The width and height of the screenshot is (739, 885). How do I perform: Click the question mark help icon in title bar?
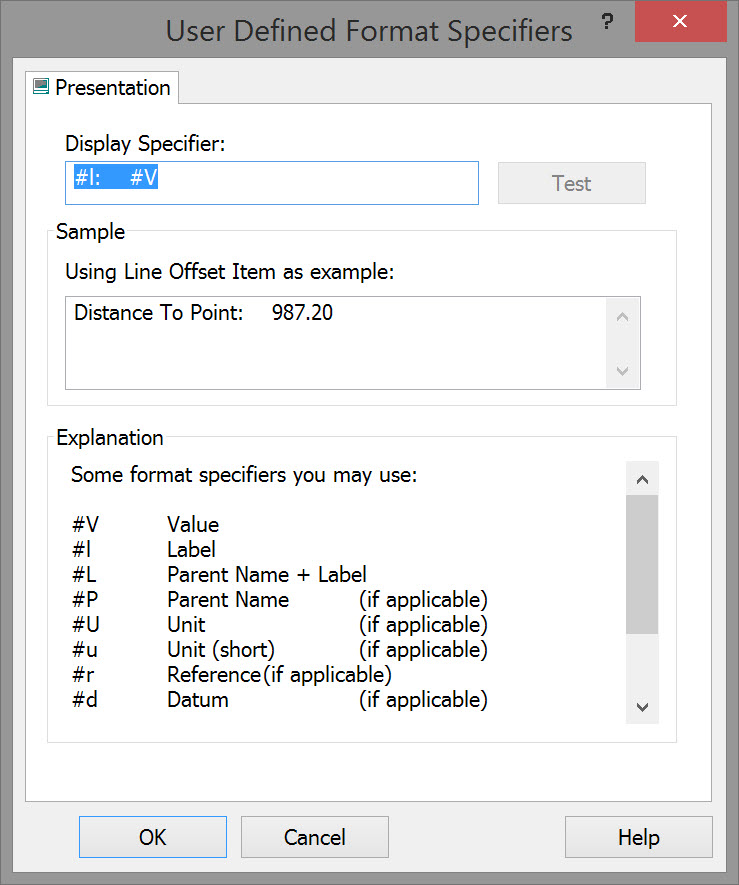(x=607, y=21)
